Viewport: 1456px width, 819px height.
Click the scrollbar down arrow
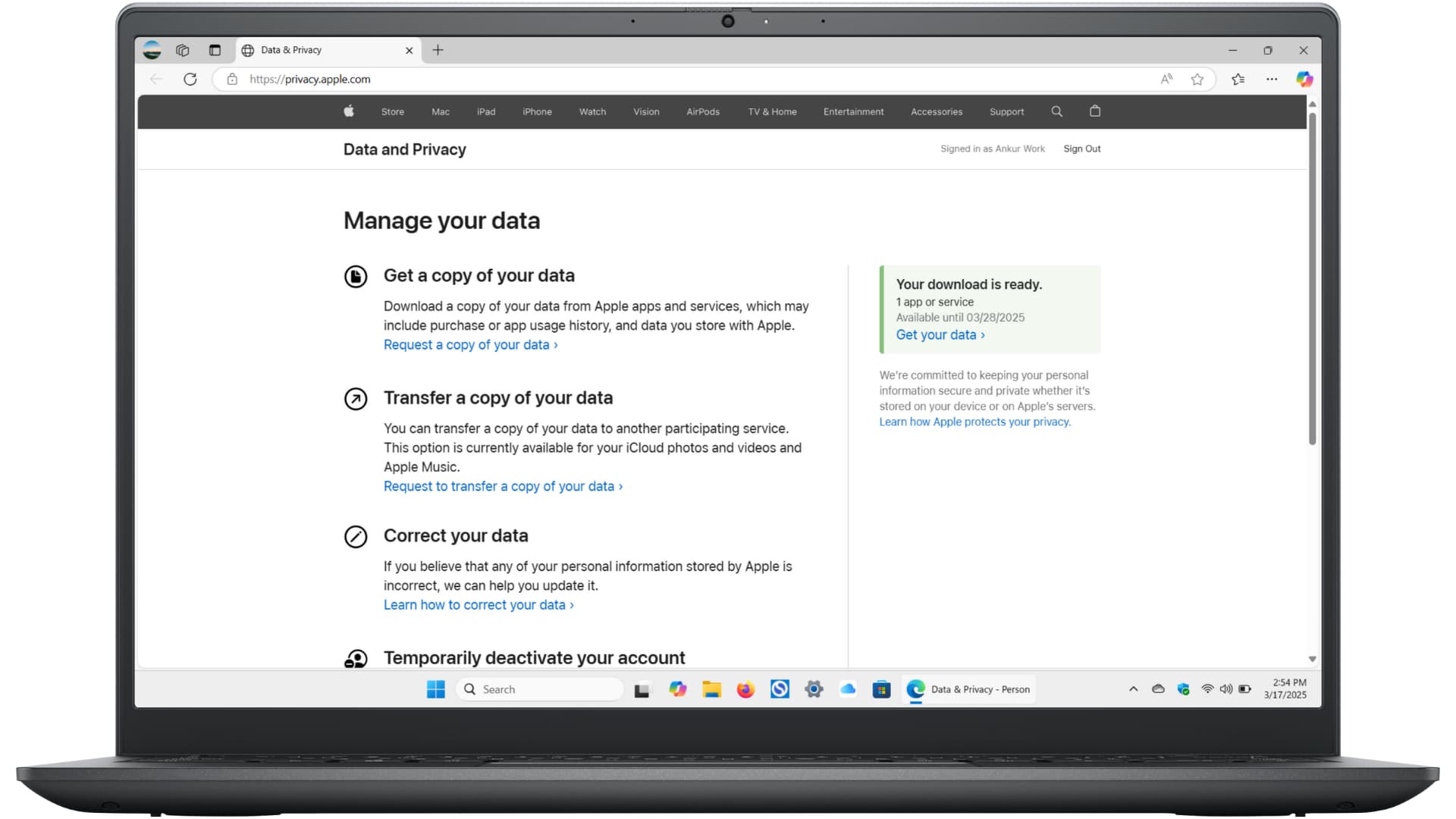click(1312, 659)
